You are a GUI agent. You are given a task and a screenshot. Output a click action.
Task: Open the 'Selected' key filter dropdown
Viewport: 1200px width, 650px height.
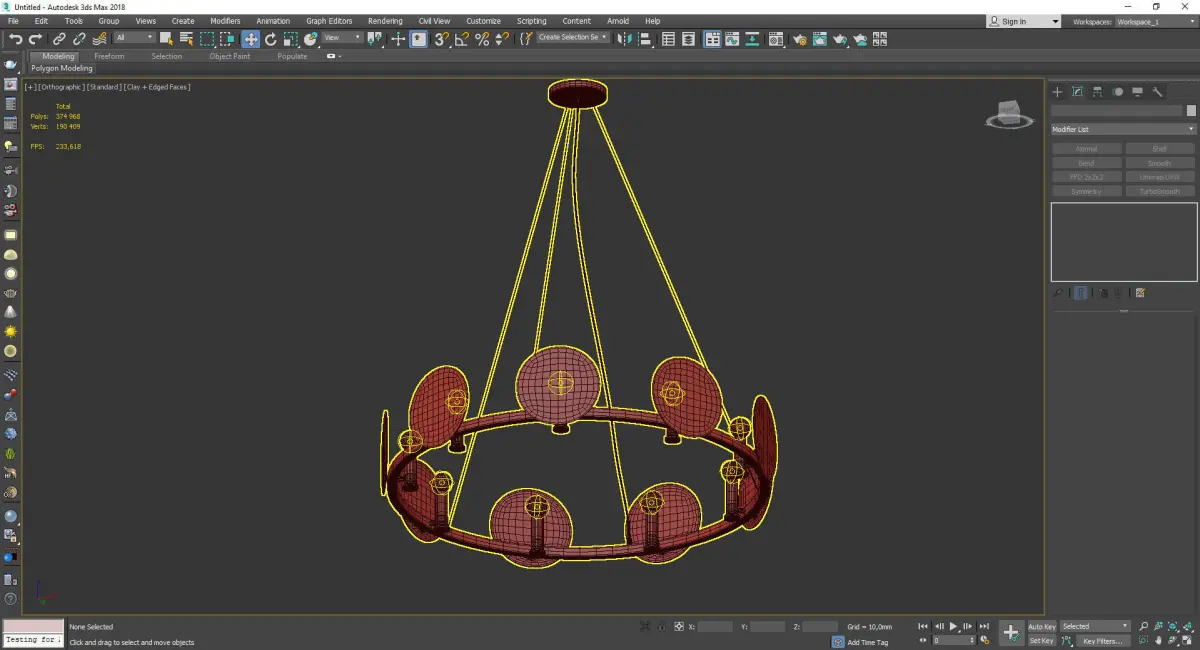point(1095,626)
